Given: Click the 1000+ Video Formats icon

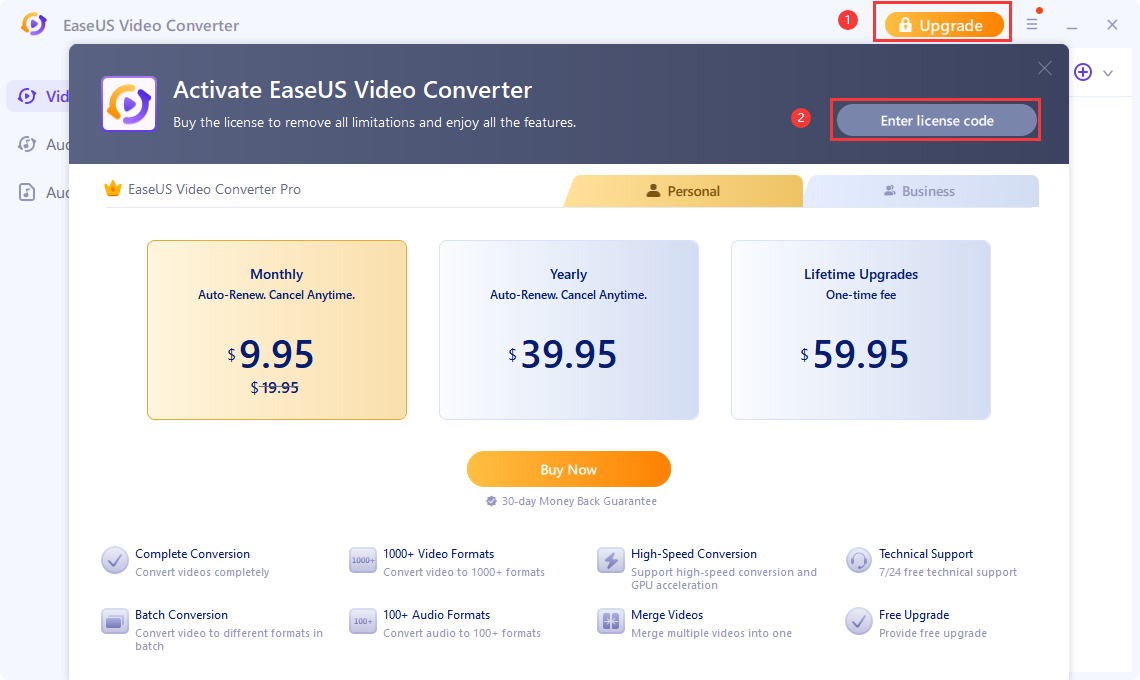Looking at the screenshot, I should 363,561.
